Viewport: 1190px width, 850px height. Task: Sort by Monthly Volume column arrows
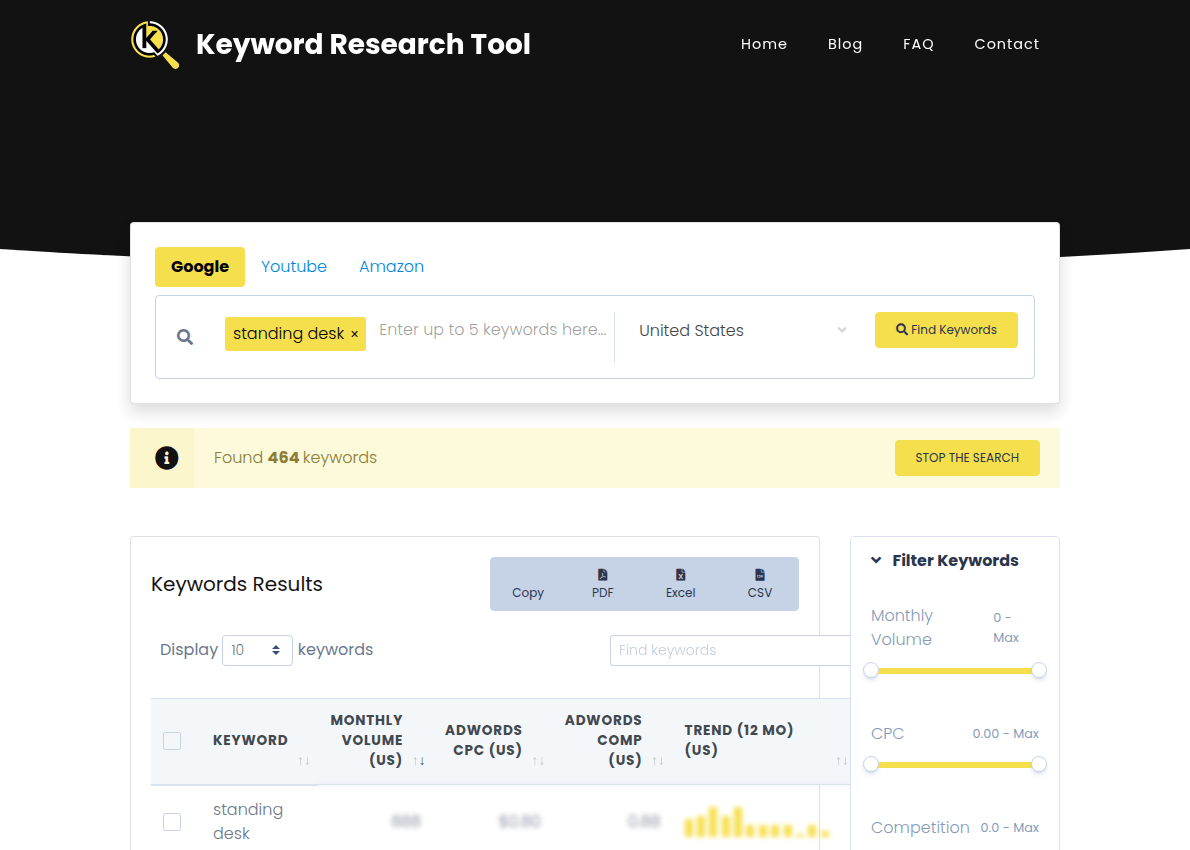[x=419, y=760]
